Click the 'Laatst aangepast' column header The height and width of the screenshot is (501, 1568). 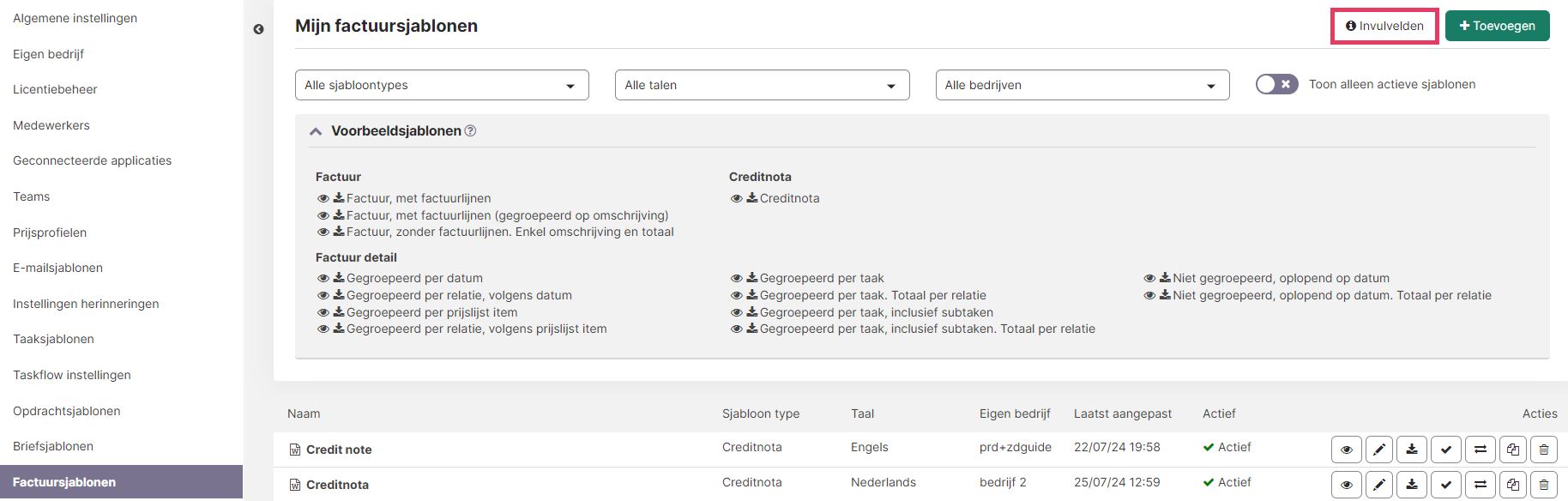coord(1123,413)
